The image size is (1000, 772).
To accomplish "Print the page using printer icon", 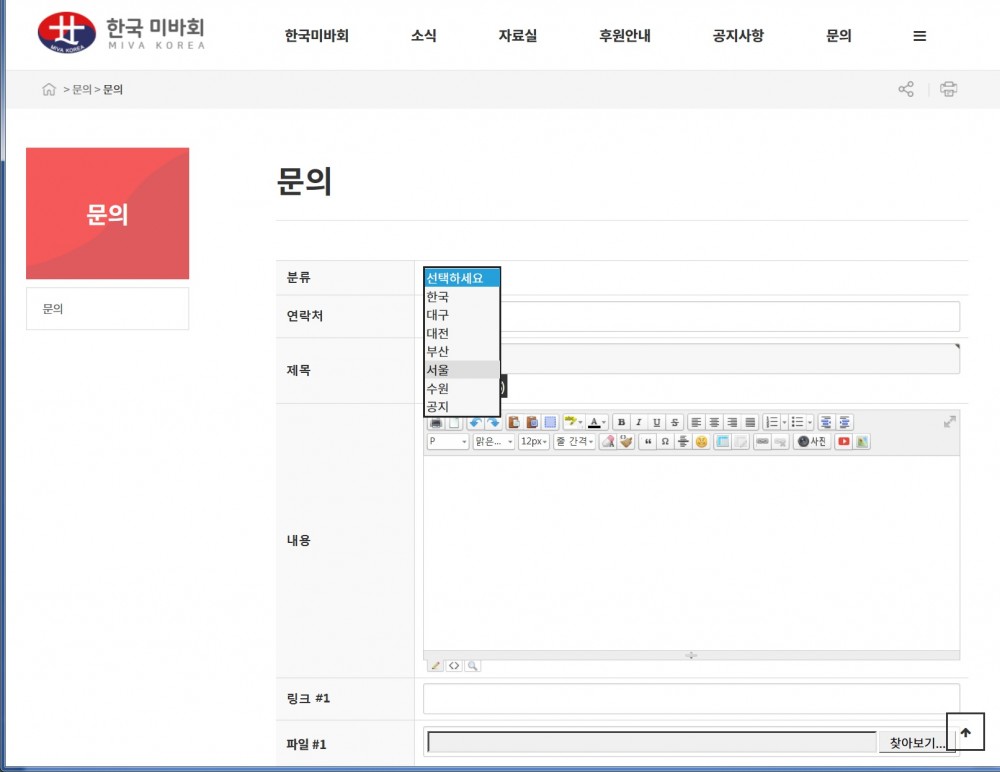I will click(948, 89).
